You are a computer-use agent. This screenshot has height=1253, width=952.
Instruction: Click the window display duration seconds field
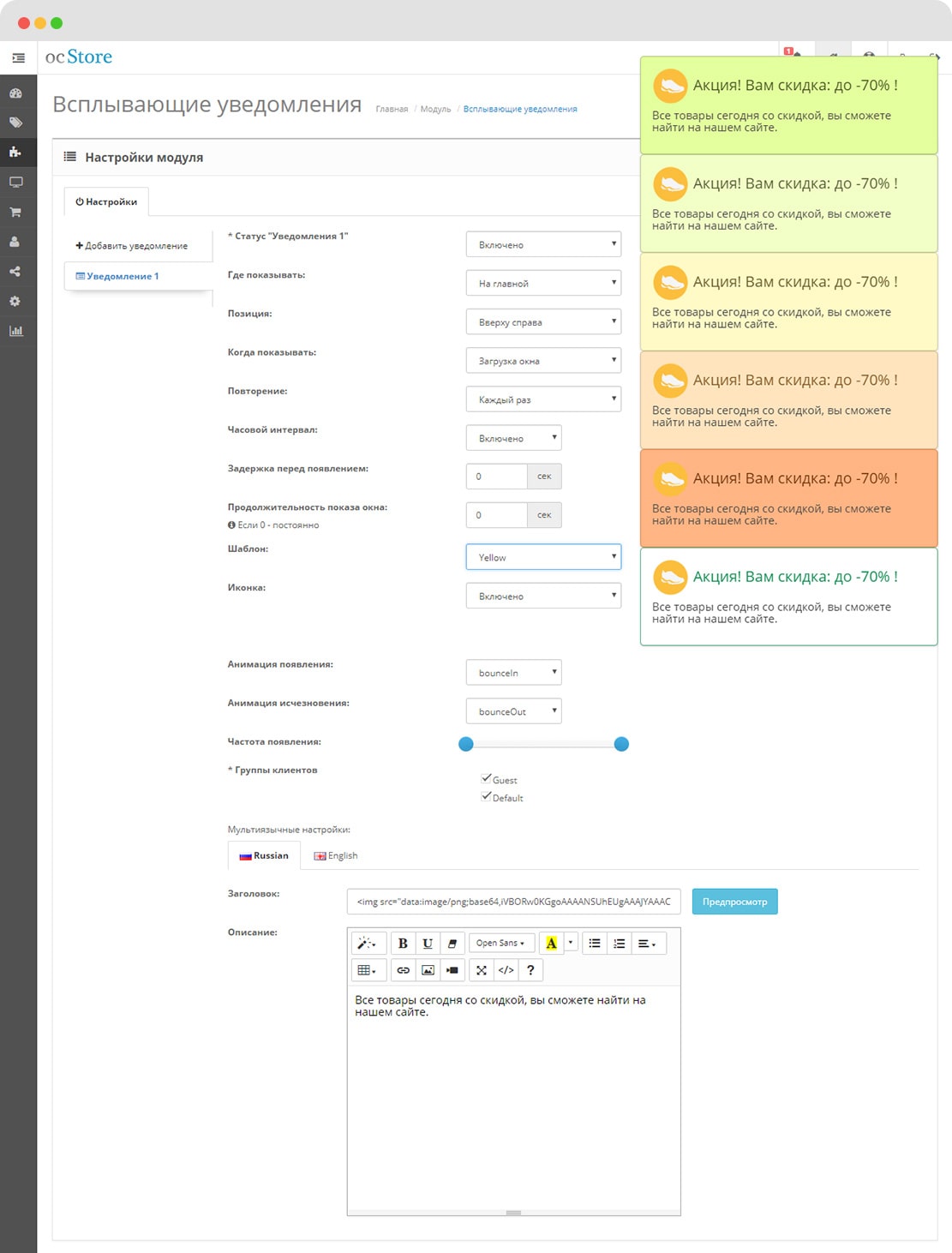tap(496, 515)
